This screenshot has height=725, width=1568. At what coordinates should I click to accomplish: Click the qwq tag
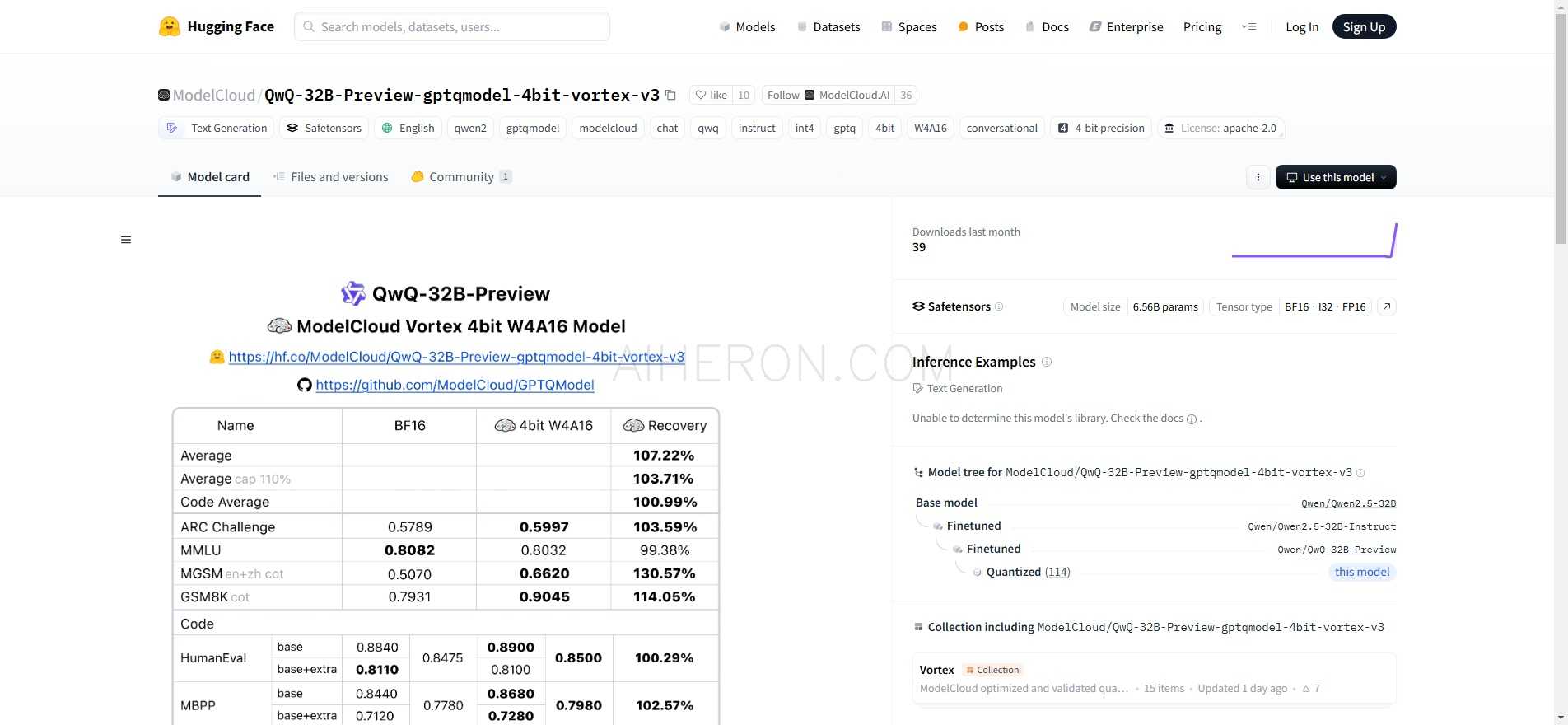[708, 128]
